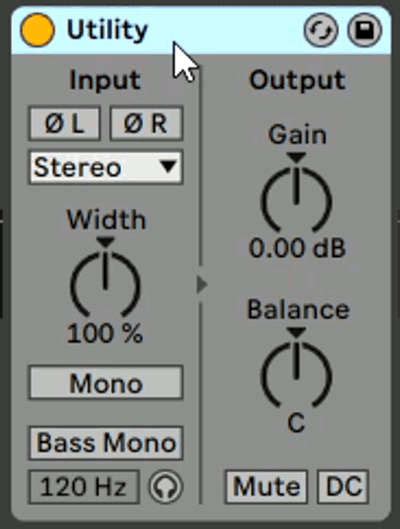The image size is (400, 529).
Task: Click the dropdown arrow beside Stereo
Action: [x=168, y=167]
